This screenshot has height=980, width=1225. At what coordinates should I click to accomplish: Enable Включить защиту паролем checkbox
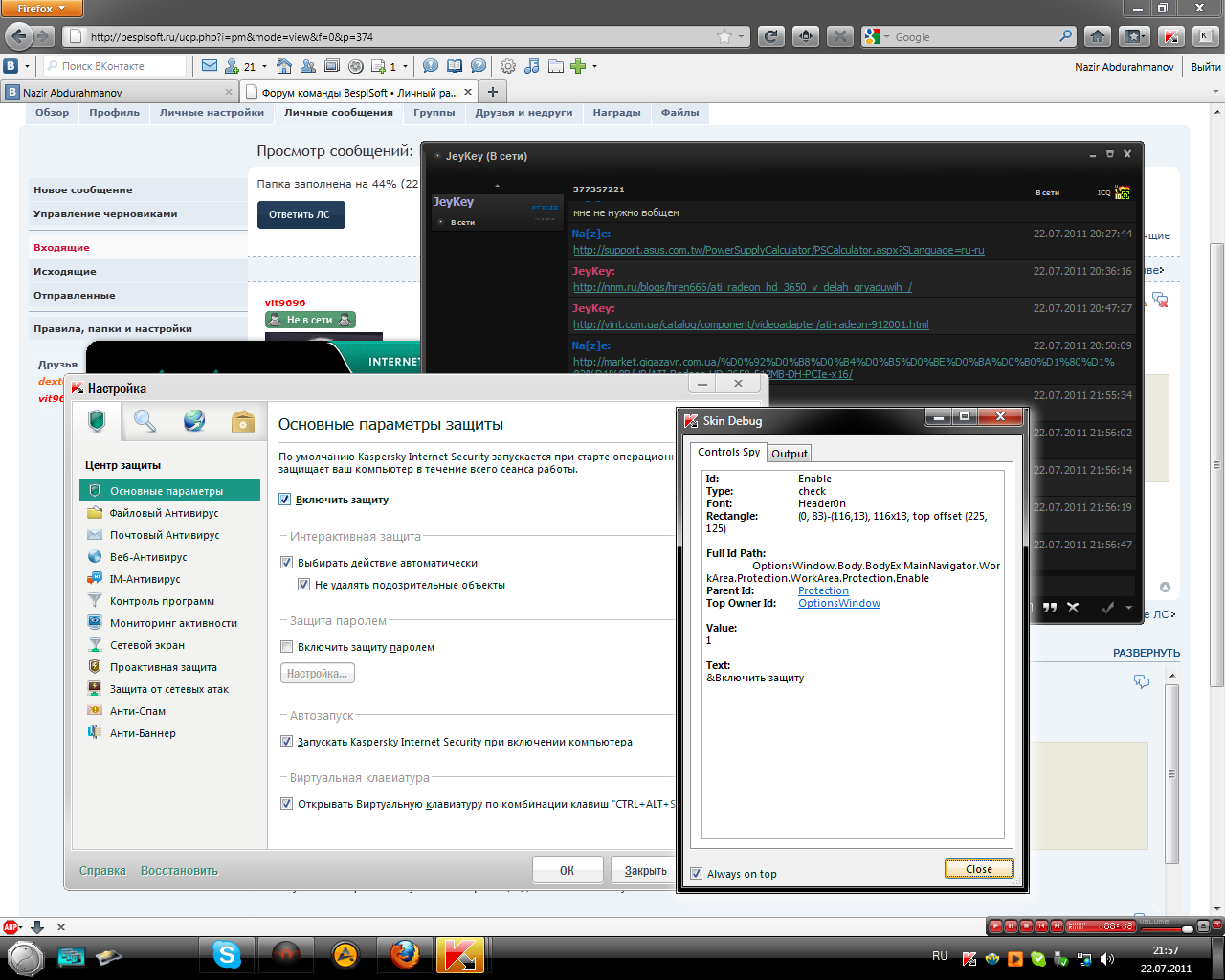tap(286, 647)
